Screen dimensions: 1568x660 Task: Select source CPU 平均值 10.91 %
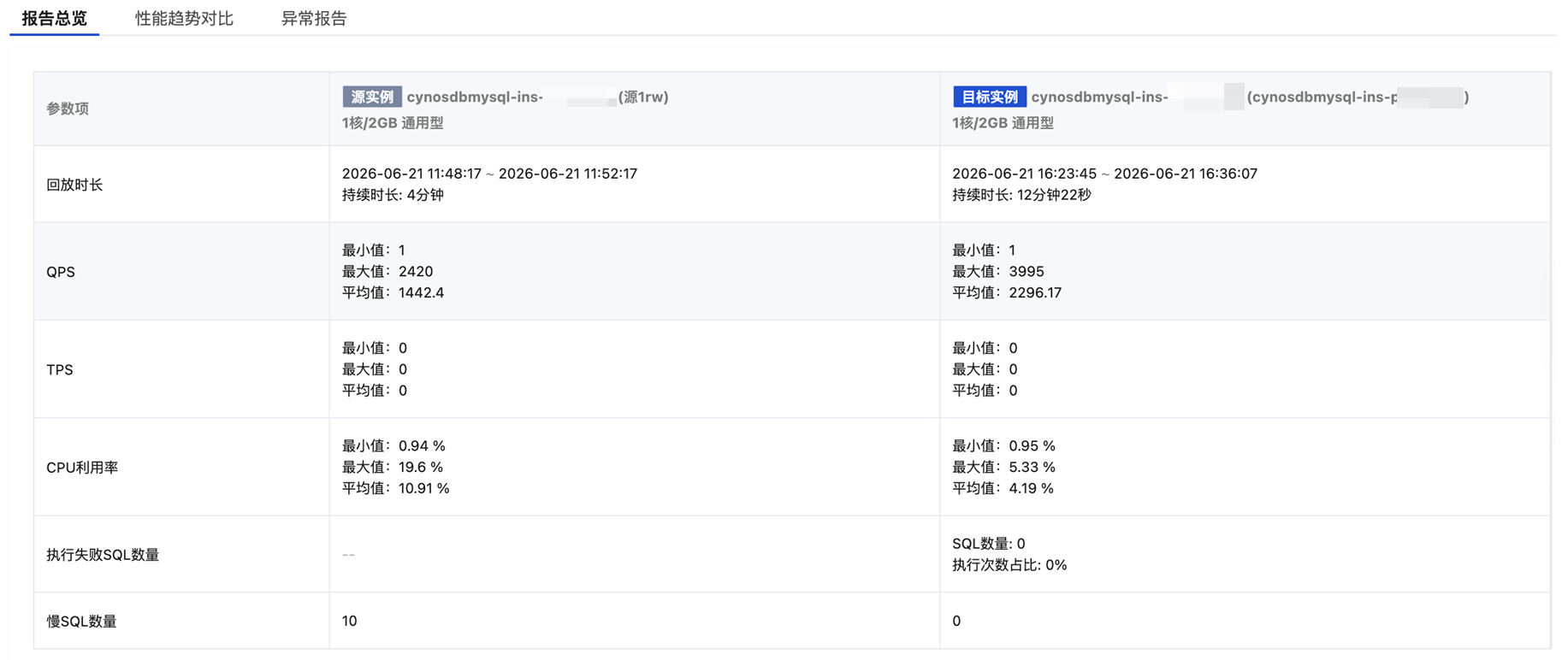[396, 488]
